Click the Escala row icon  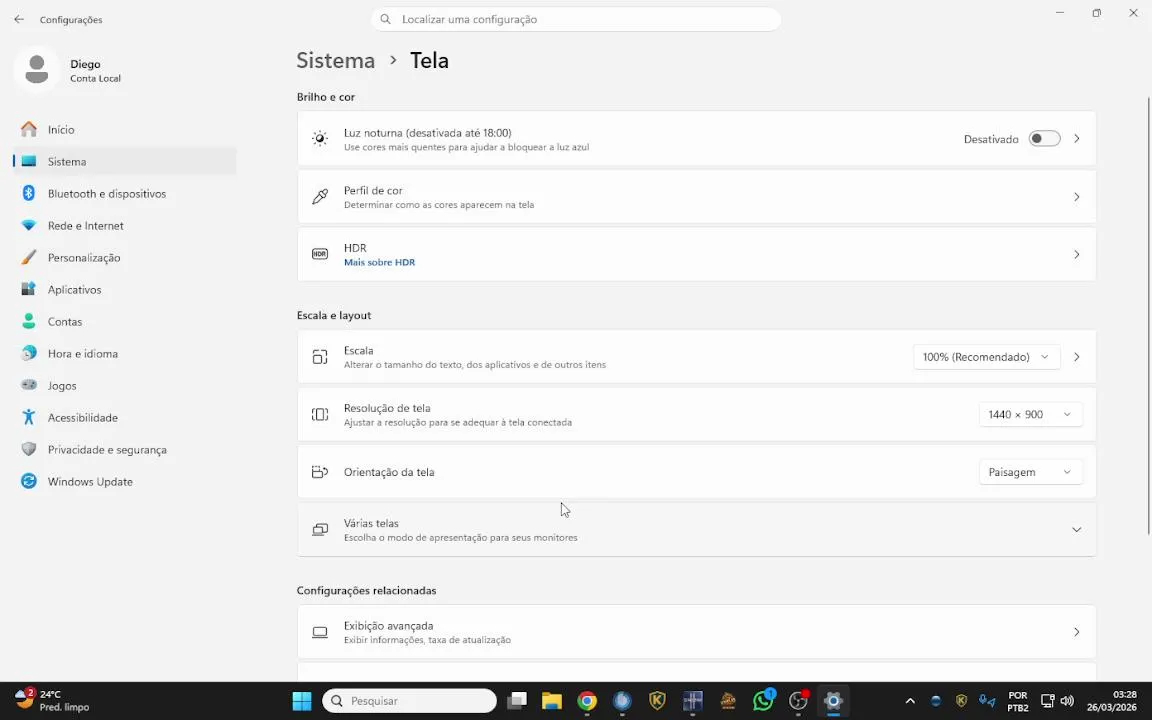320,357
